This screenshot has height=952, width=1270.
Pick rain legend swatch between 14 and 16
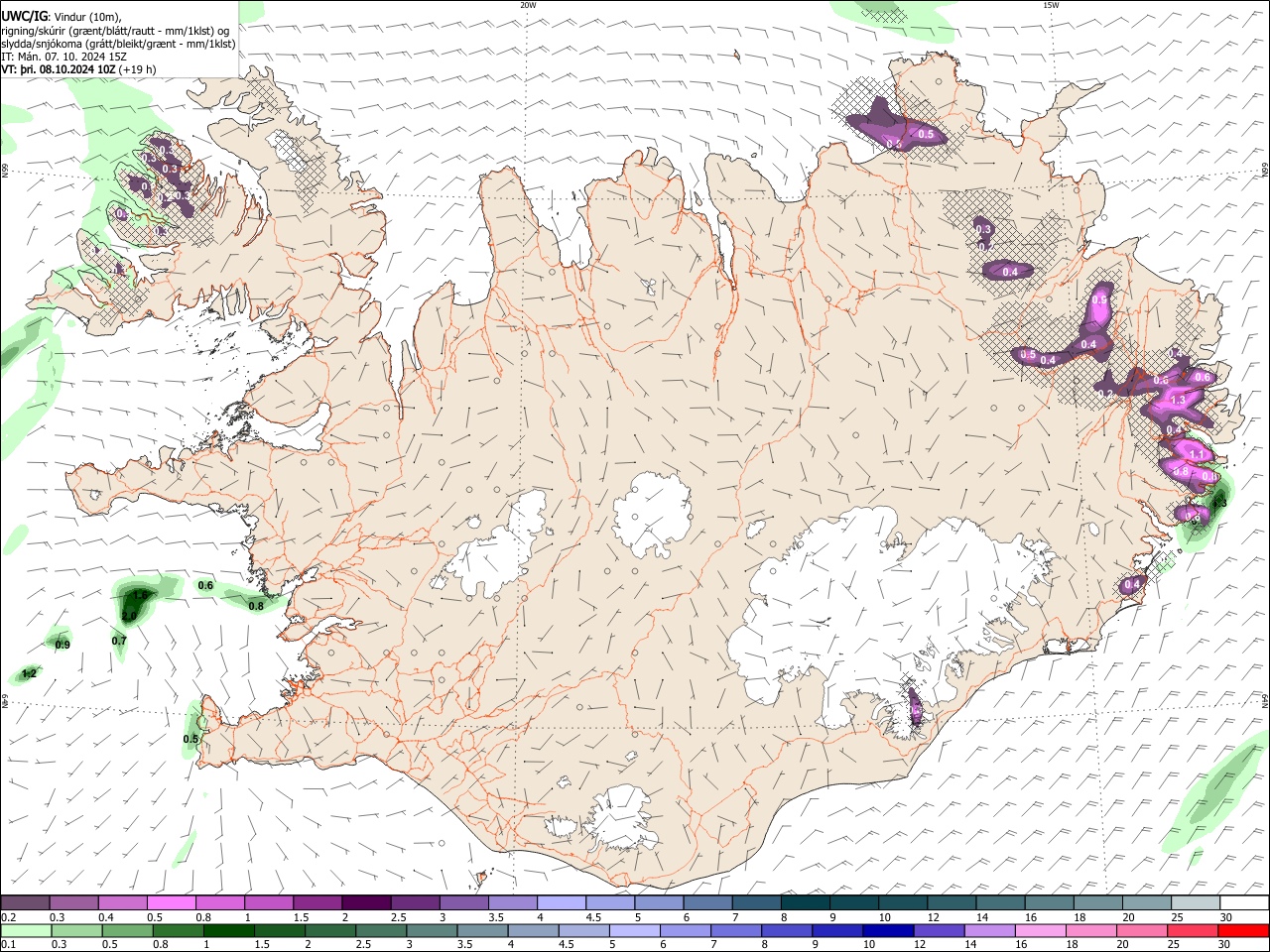(989, 931)
